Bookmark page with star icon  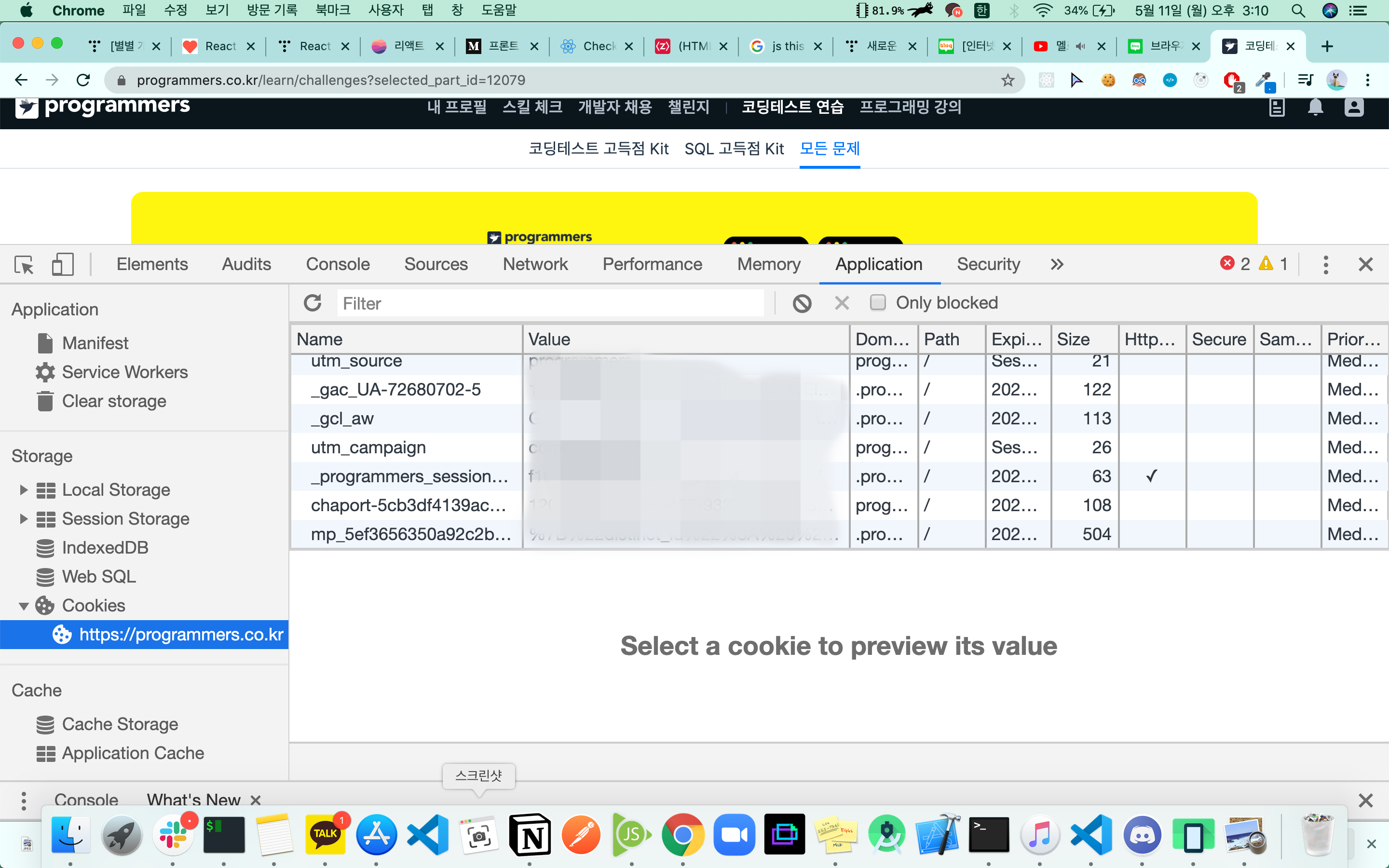[1008, 81]
